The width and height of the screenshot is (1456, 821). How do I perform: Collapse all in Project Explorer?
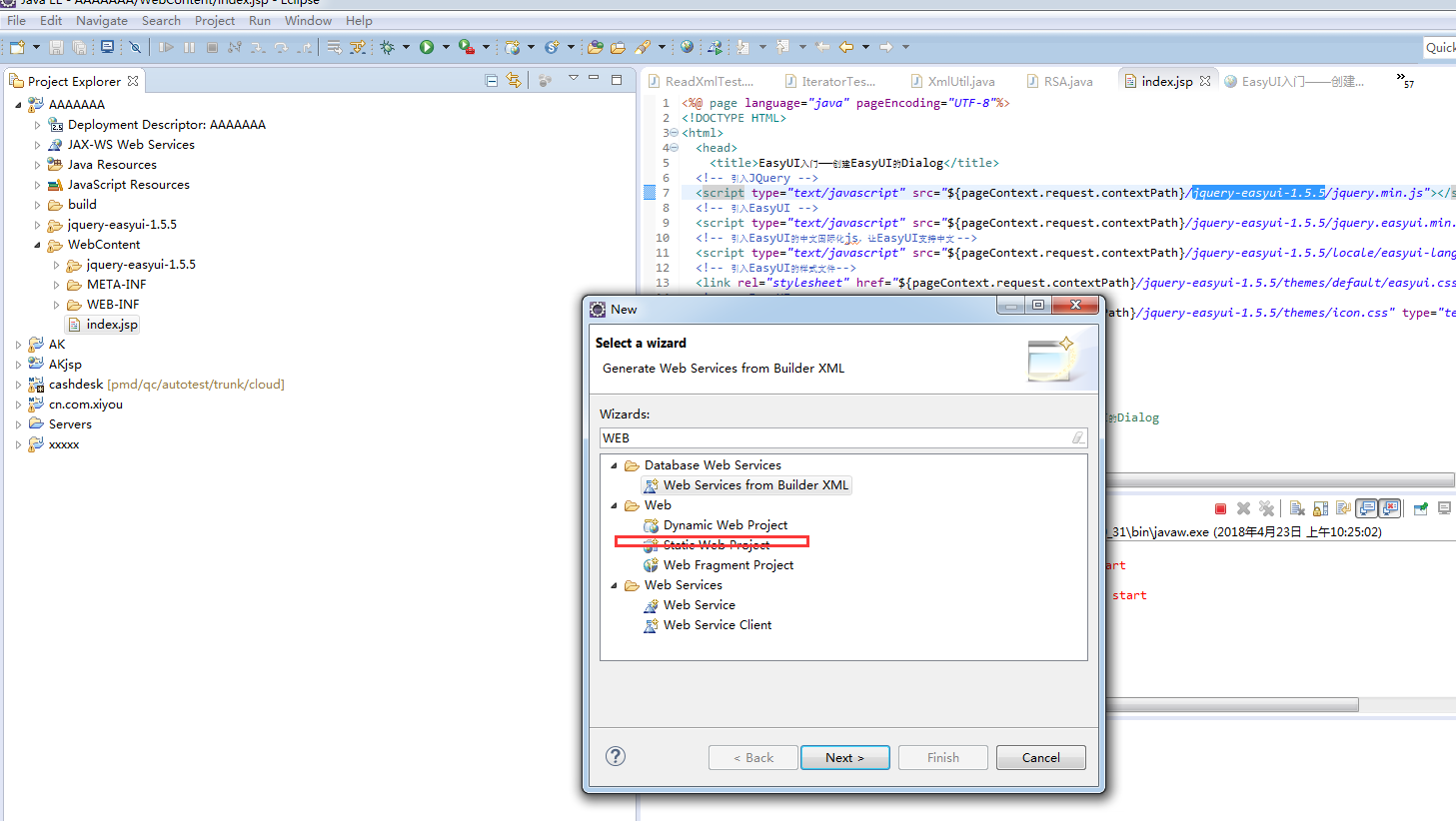491,81
